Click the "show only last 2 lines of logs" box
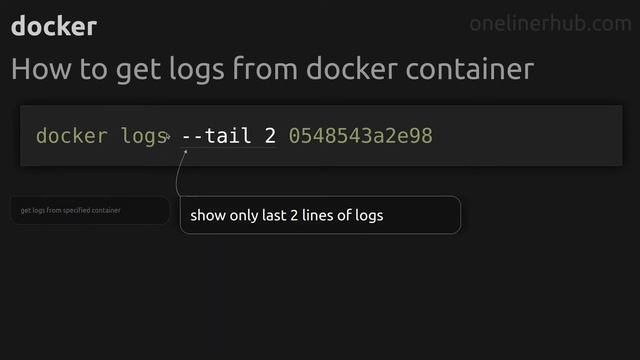This screenshot has width=640, height=360. click(320, 215)
